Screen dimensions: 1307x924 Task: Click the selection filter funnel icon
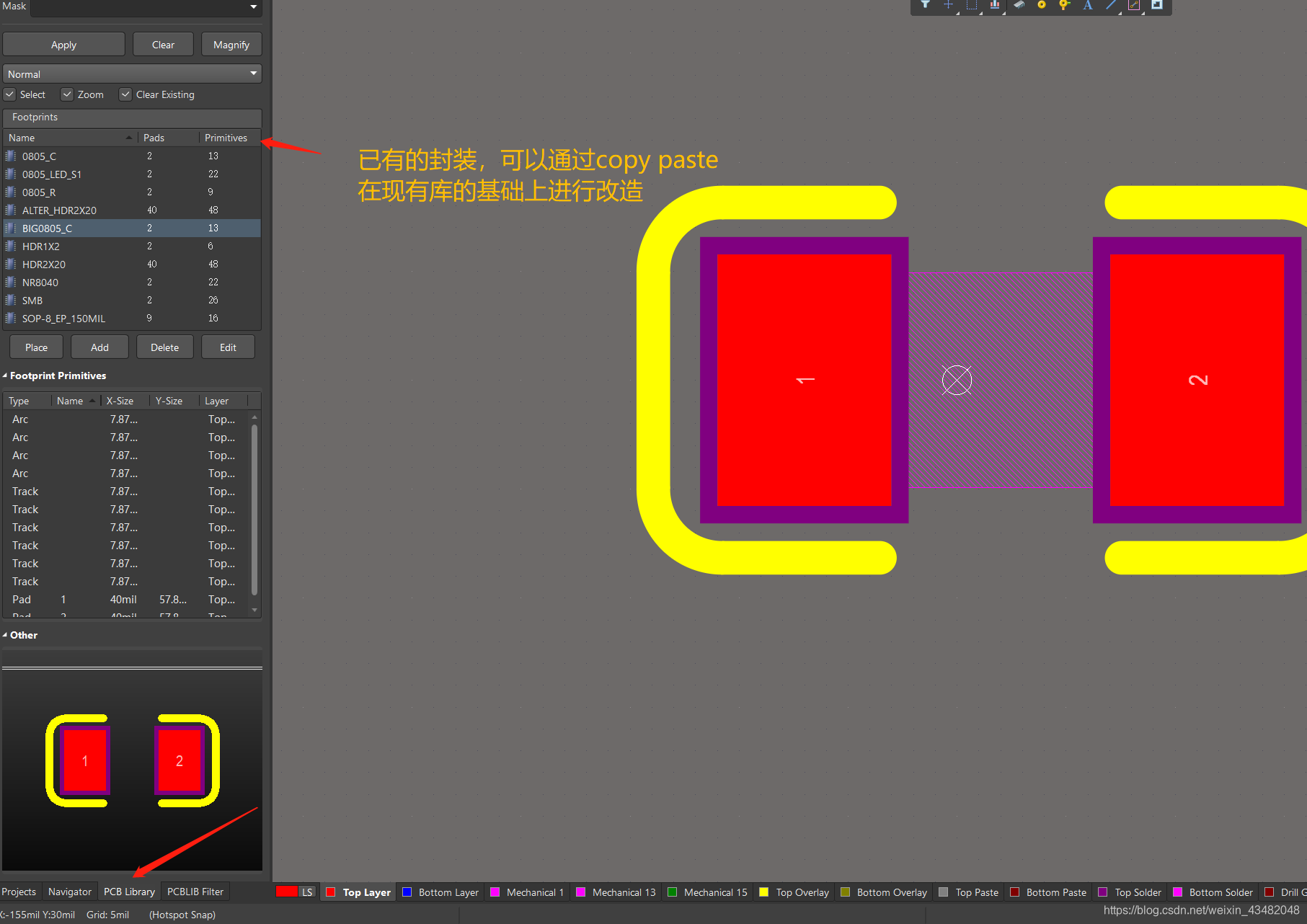coord(925,5)
